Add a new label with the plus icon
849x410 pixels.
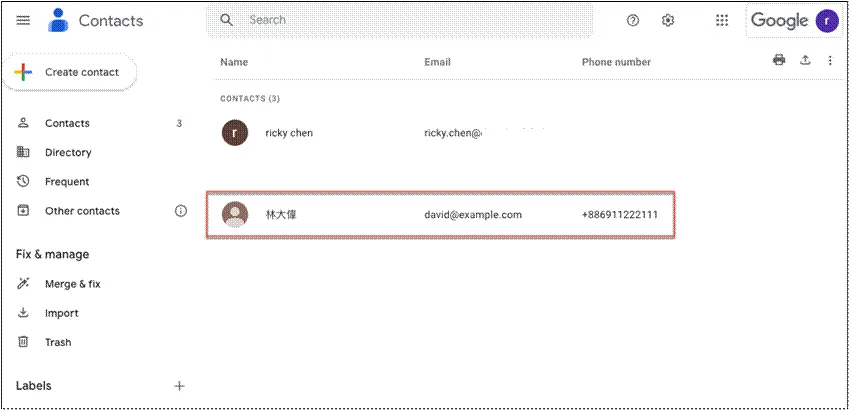point(179,386)
